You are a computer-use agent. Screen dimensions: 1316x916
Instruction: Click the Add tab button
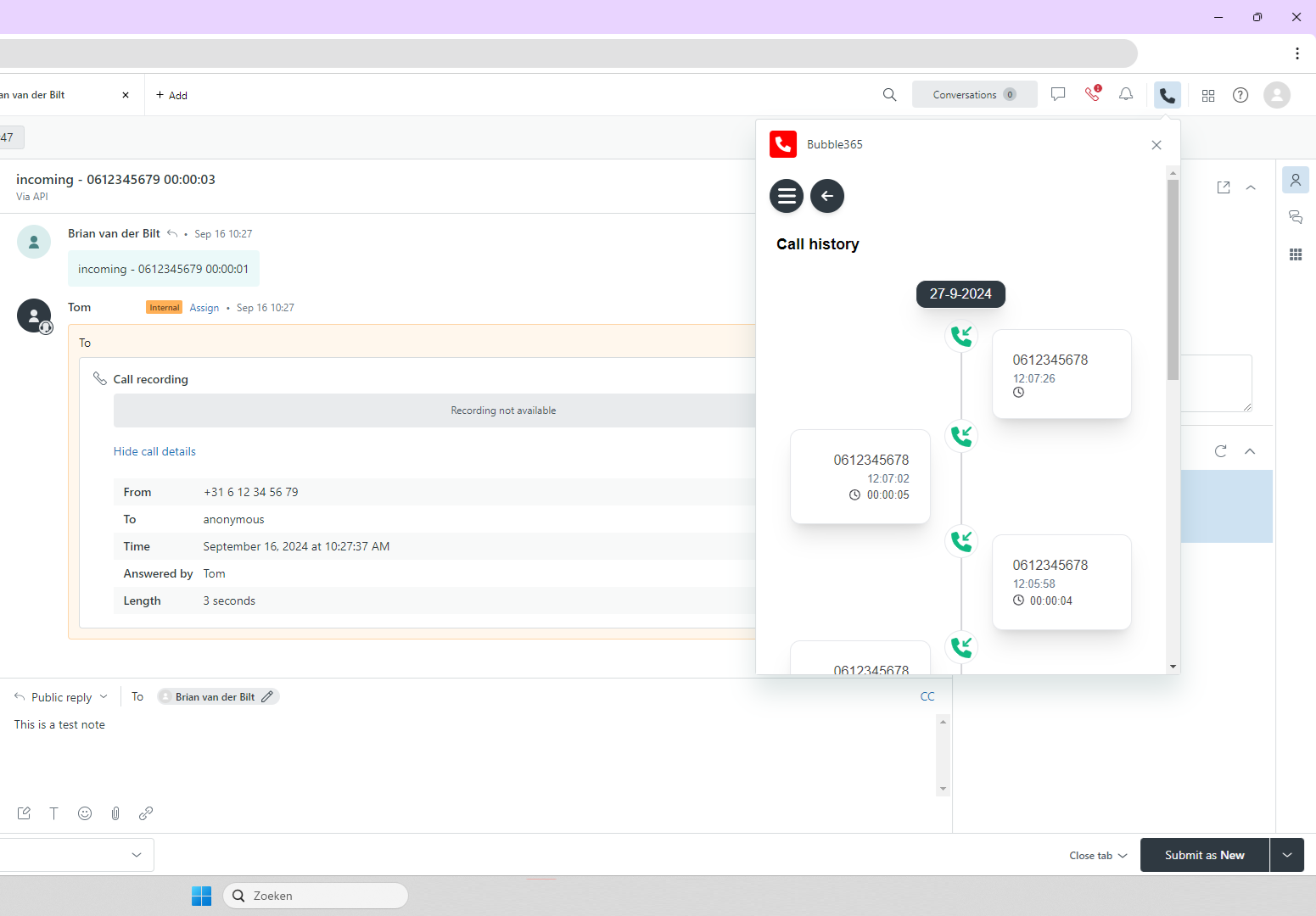[172, 95]
